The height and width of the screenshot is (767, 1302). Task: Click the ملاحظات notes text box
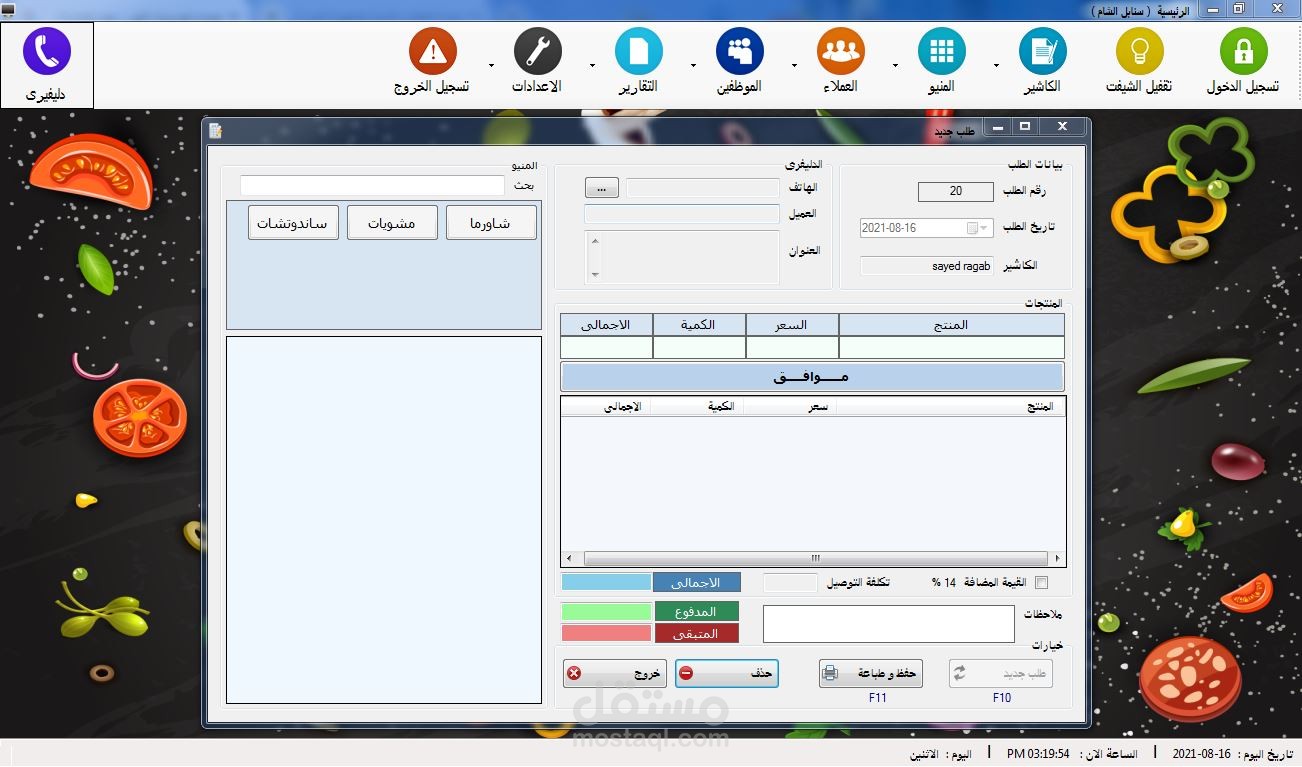pos(889,624)
